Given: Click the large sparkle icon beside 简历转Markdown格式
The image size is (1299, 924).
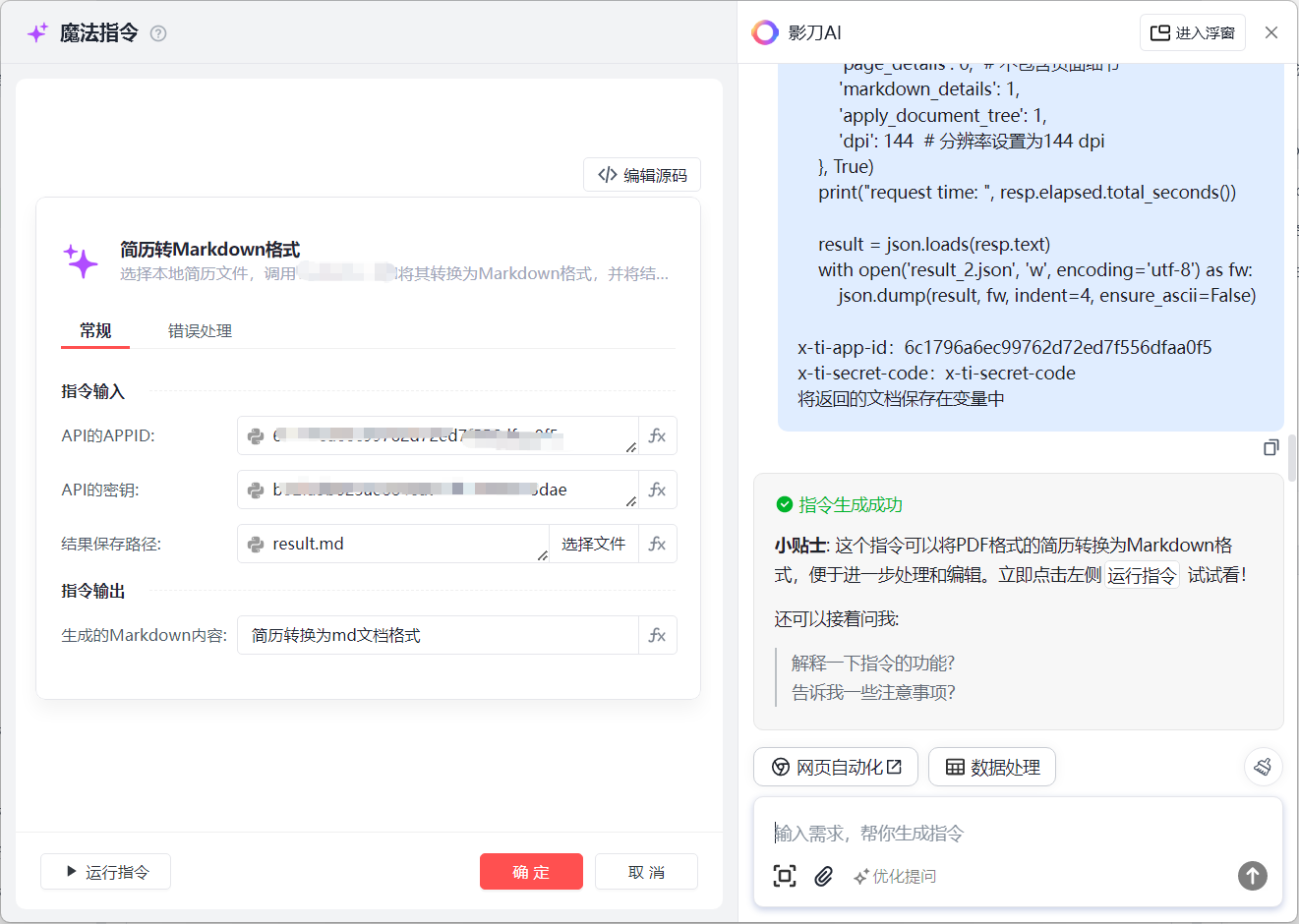Looking at the screenshot, I should (x=81, y=261).
